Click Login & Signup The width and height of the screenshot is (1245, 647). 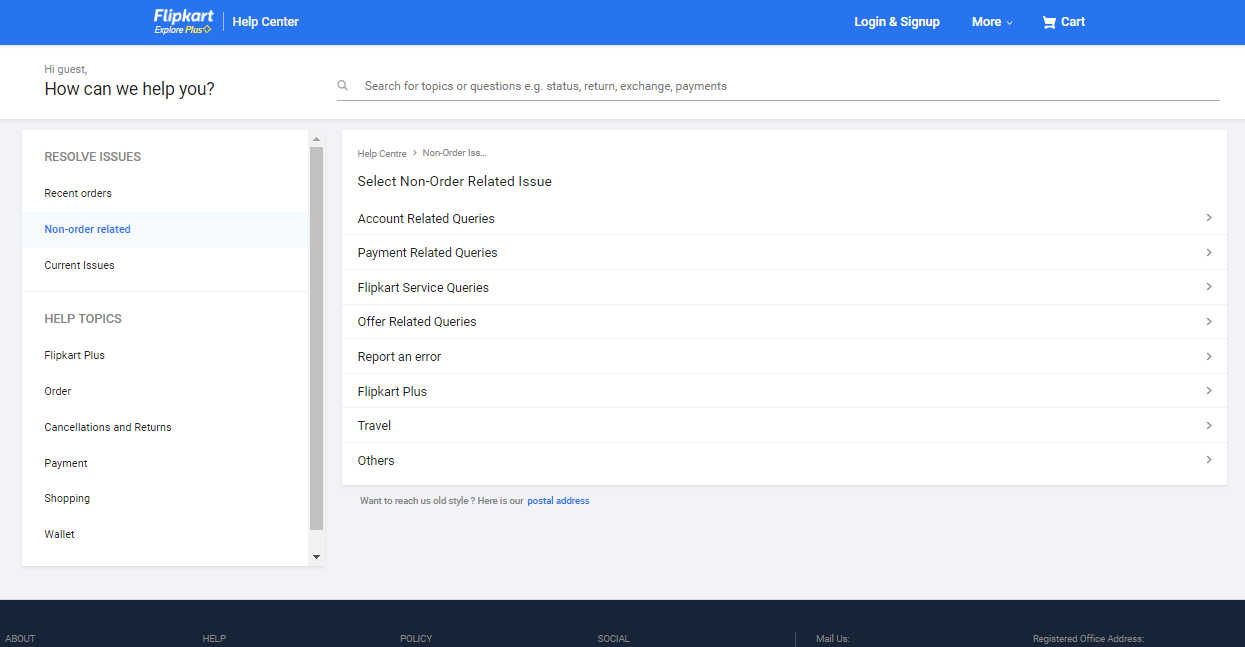click(x=897, y=22)
